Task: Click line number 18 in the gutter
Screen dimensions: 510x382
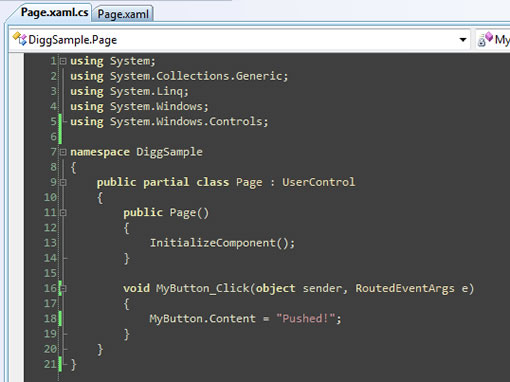Action: 50,318
